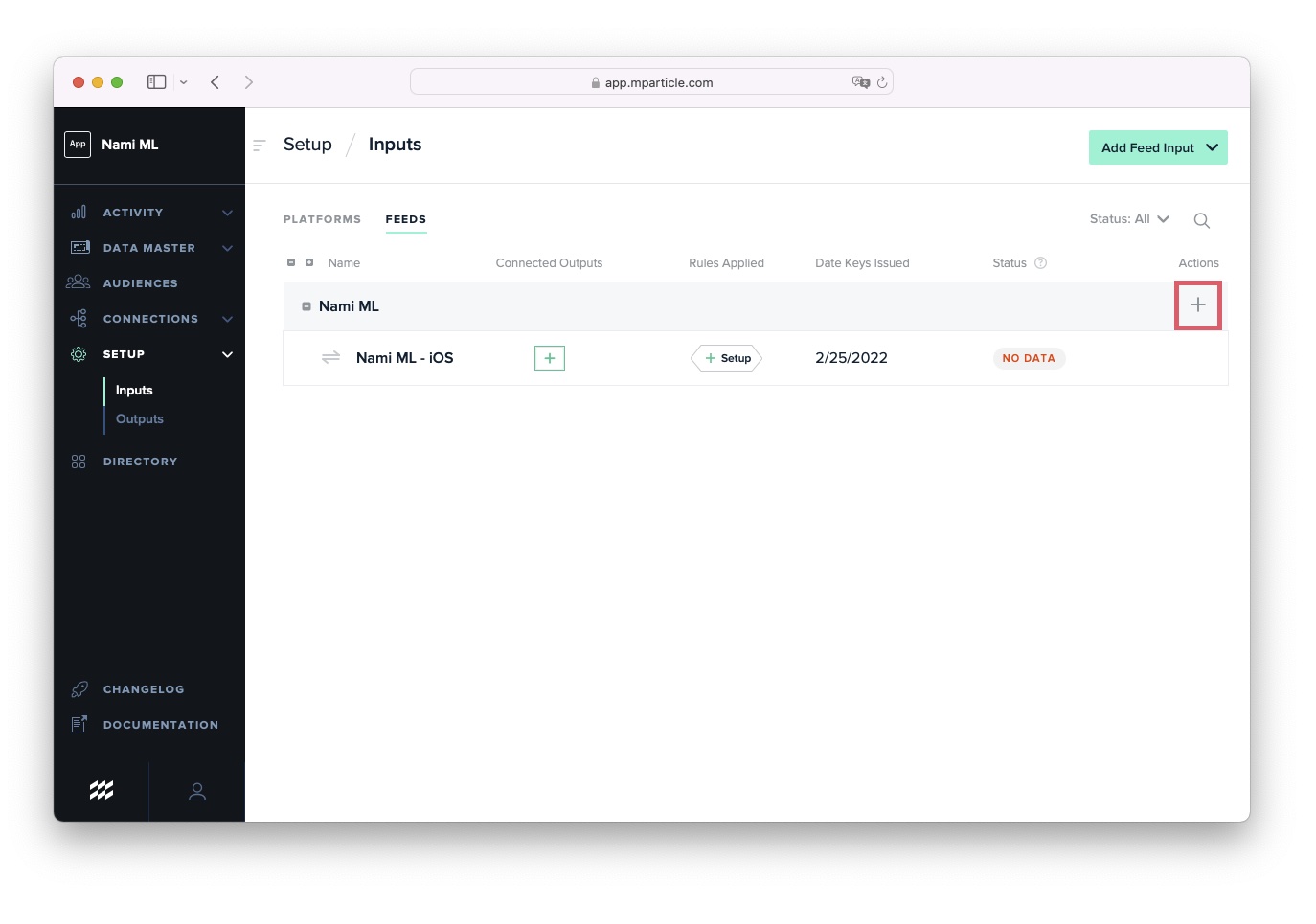Click the NO DATA status badge
The height and width of the screenshot is (924, 1316).
[1029, 358]
